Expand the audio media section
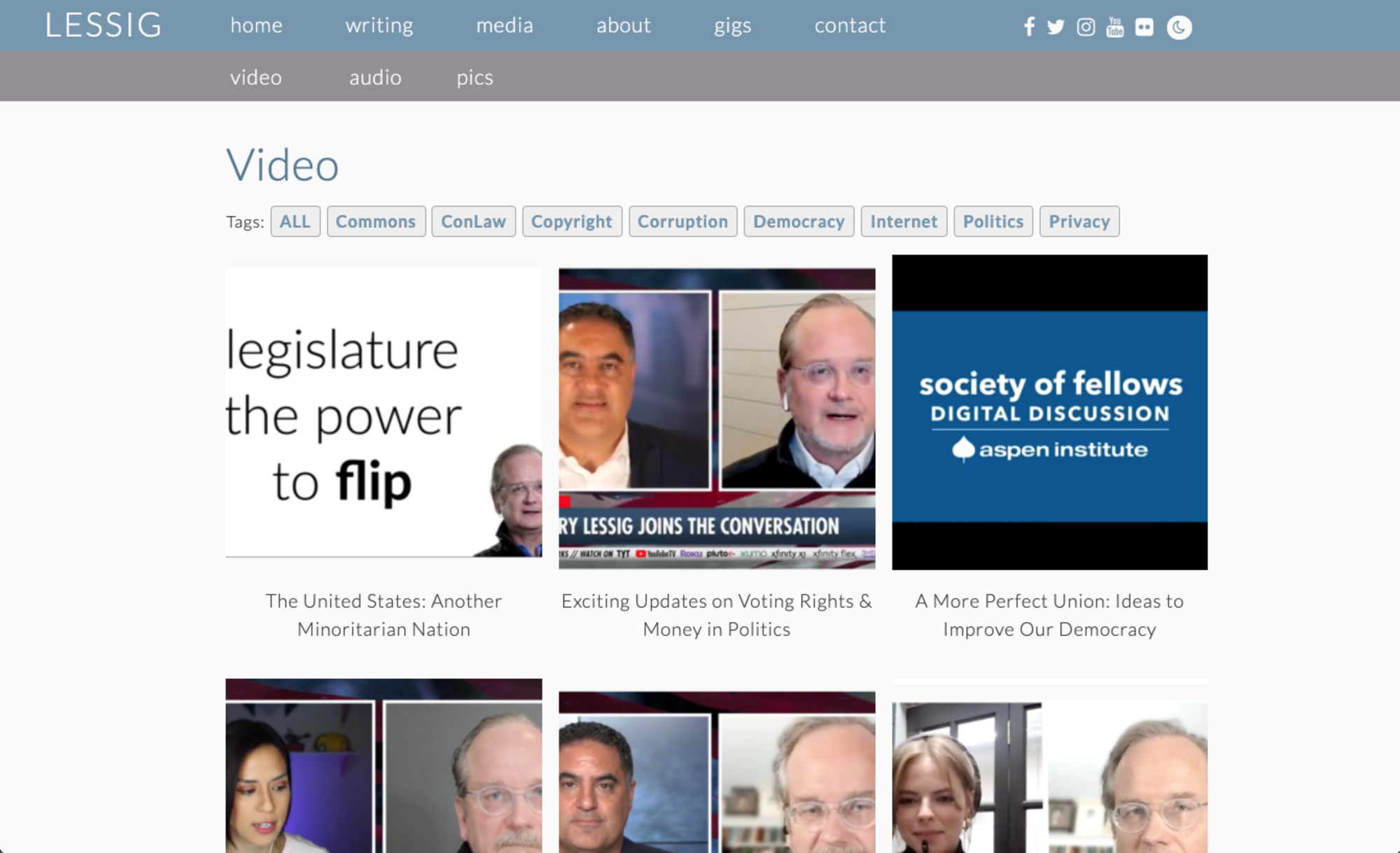Viewport: 1400px width, 853px height. [375, 76]
